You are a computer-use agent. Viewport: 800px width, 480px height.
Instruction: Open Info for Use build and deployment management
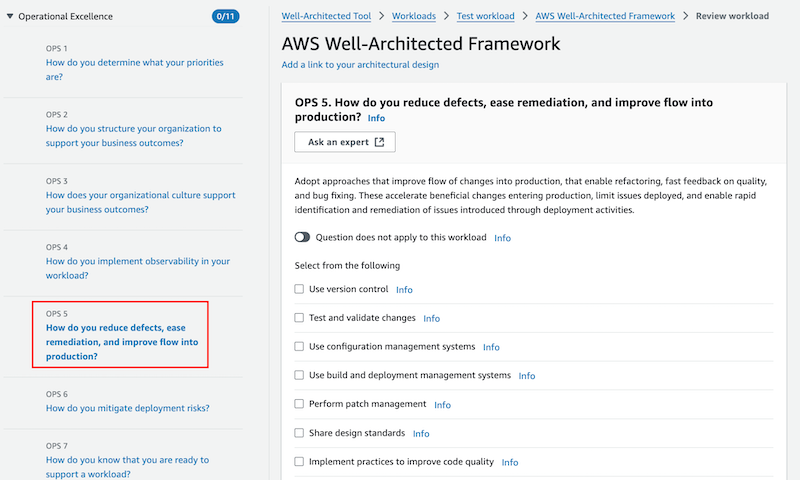tap(527, 376)
